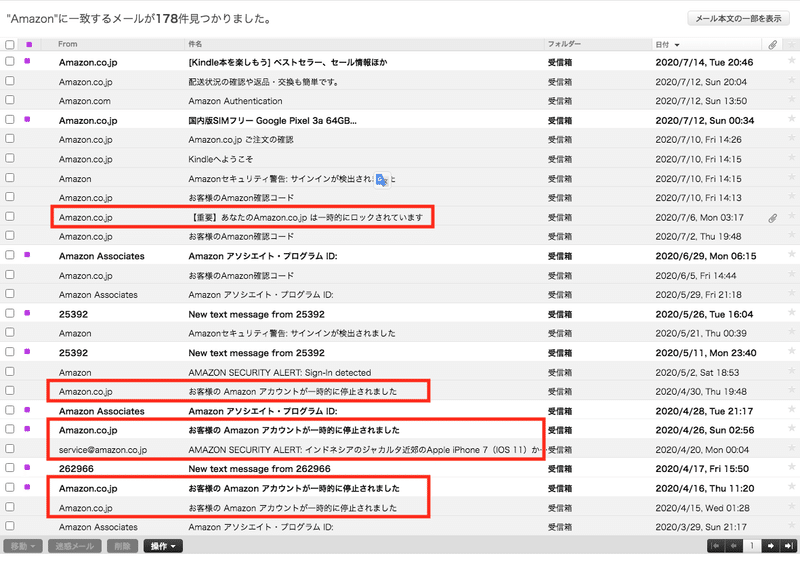Open the Kindleへようこそ email
This screenshot has width=800, height=572.
tap(220, 159)
